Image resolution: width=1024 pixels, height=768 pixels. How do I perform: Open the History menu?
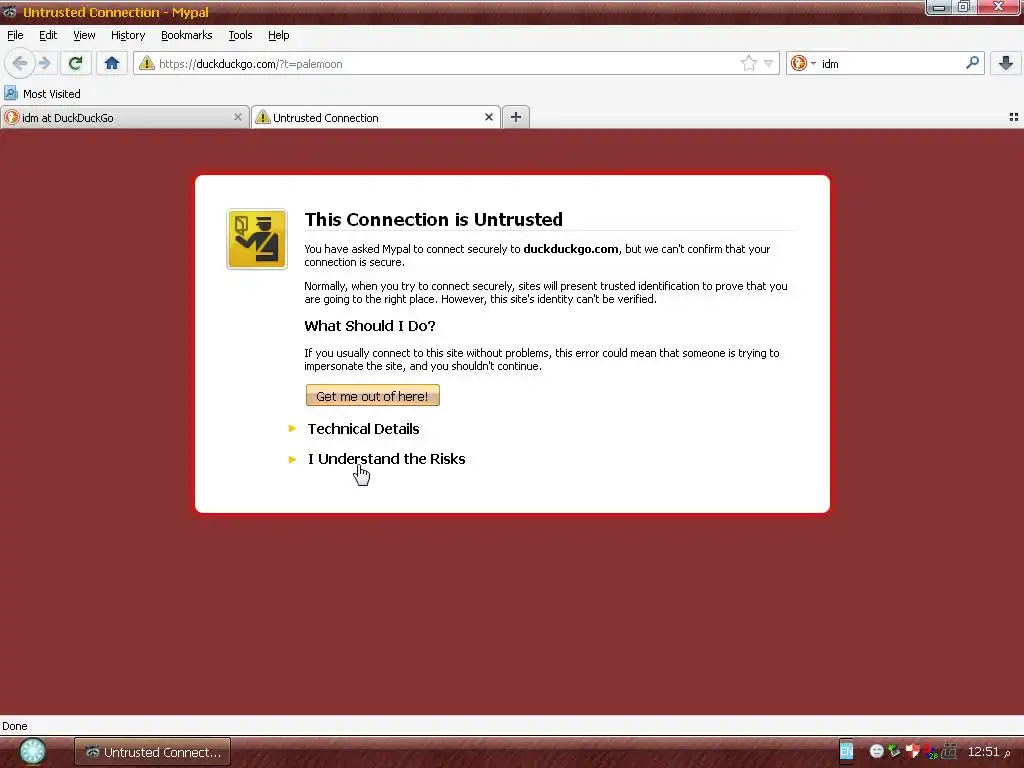point(127,35)
